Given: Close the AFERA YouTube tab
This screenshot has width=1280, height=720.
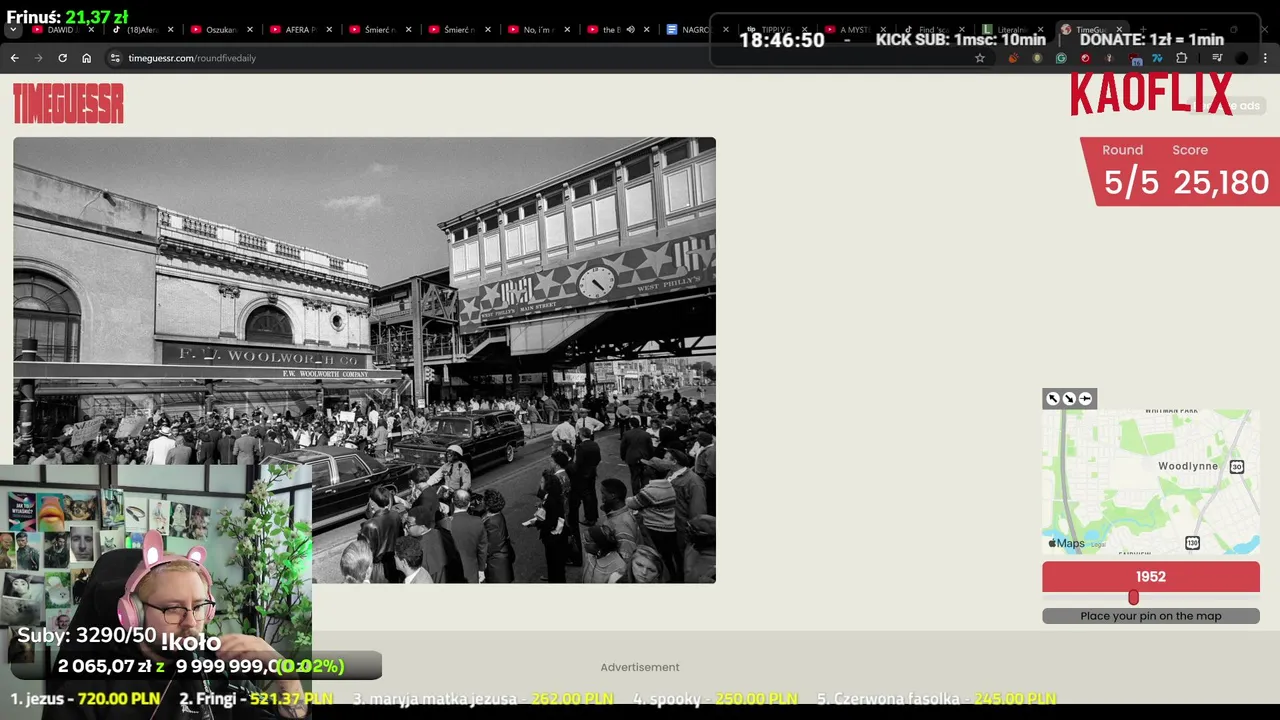Looking at the screenshot, I should pos(329,30).
